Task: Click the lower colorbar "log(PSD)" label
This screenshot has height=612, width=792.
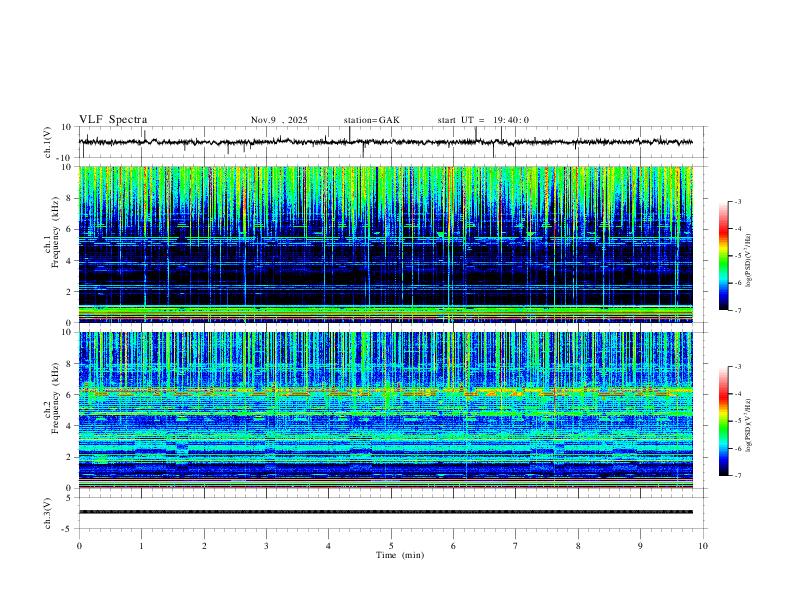Action: 749,426
